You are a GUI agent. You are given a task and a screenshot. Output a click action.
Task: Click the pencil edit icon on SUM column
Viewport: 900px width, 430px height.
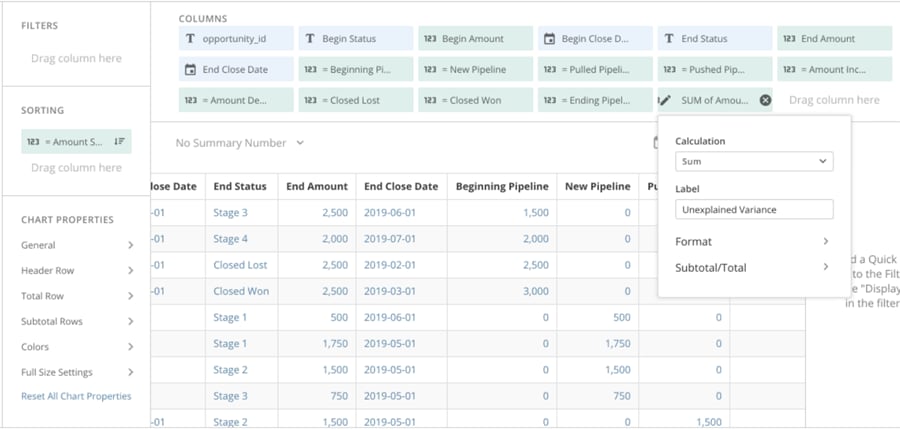pos(665,100)
